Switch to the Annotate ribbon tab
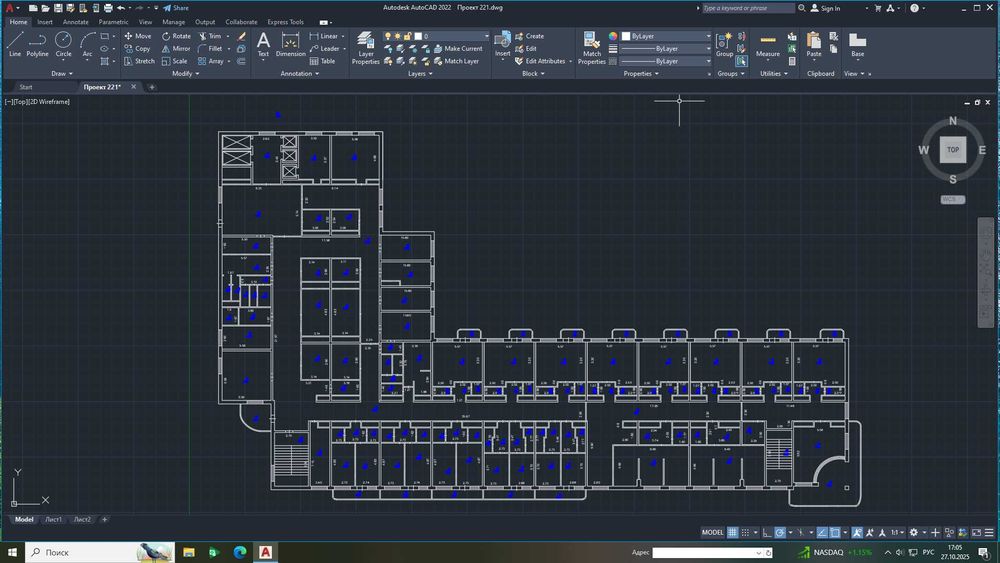This screenshot has width=1000, height=563. click(76, 21)
